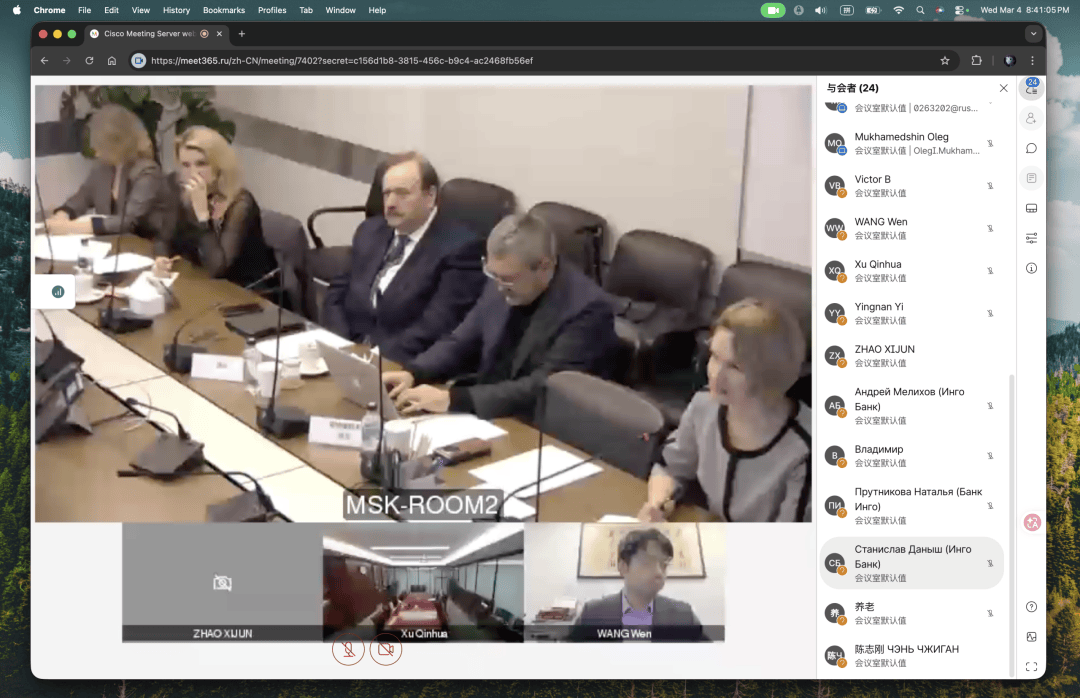Enter fullscreen with the bottom-right corner icon

pyautogui.click(x=1031, y=667)
